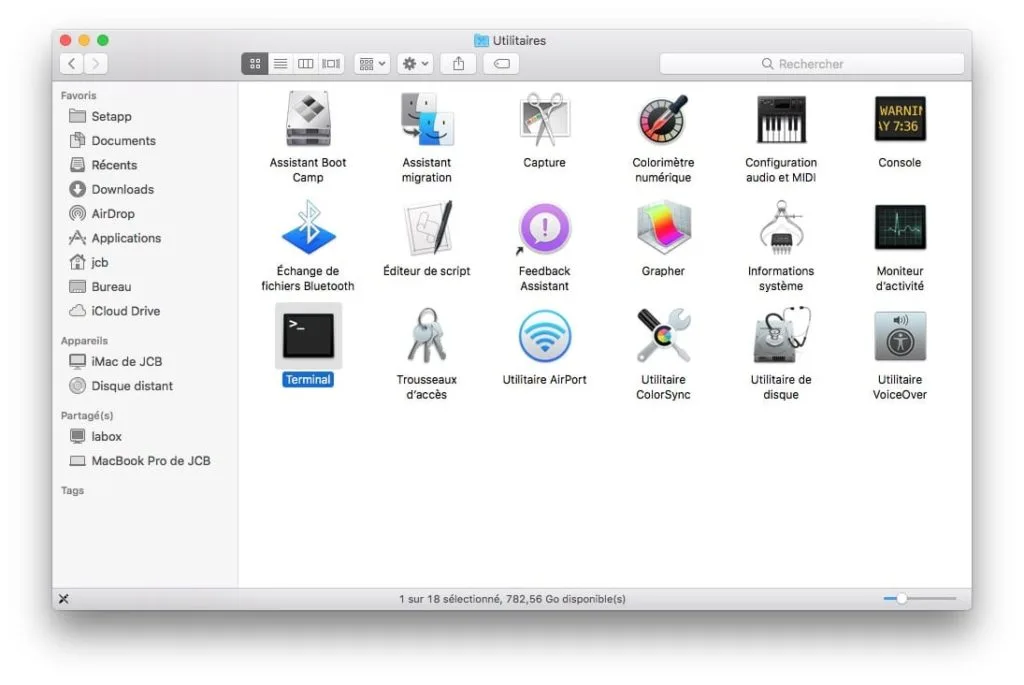Select the Assistant migration icon

tap(426, 119)
